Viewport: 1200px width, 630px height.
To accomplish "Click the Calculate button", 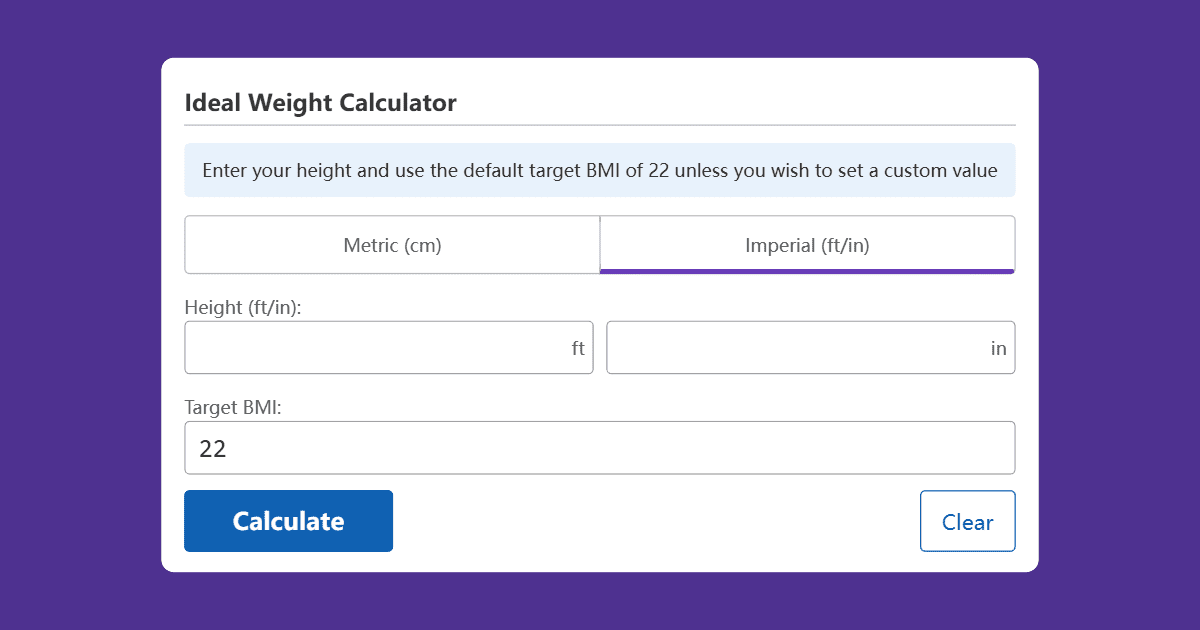I will click(x=288, y=520).
